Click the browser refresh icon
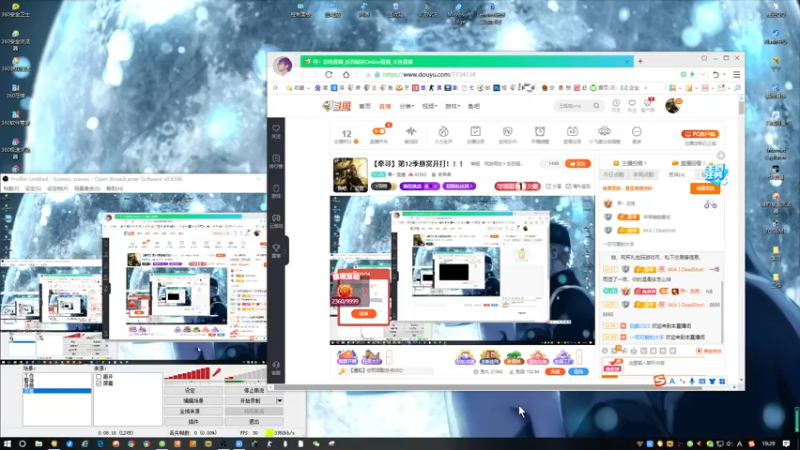 click(x=329, y=74)
